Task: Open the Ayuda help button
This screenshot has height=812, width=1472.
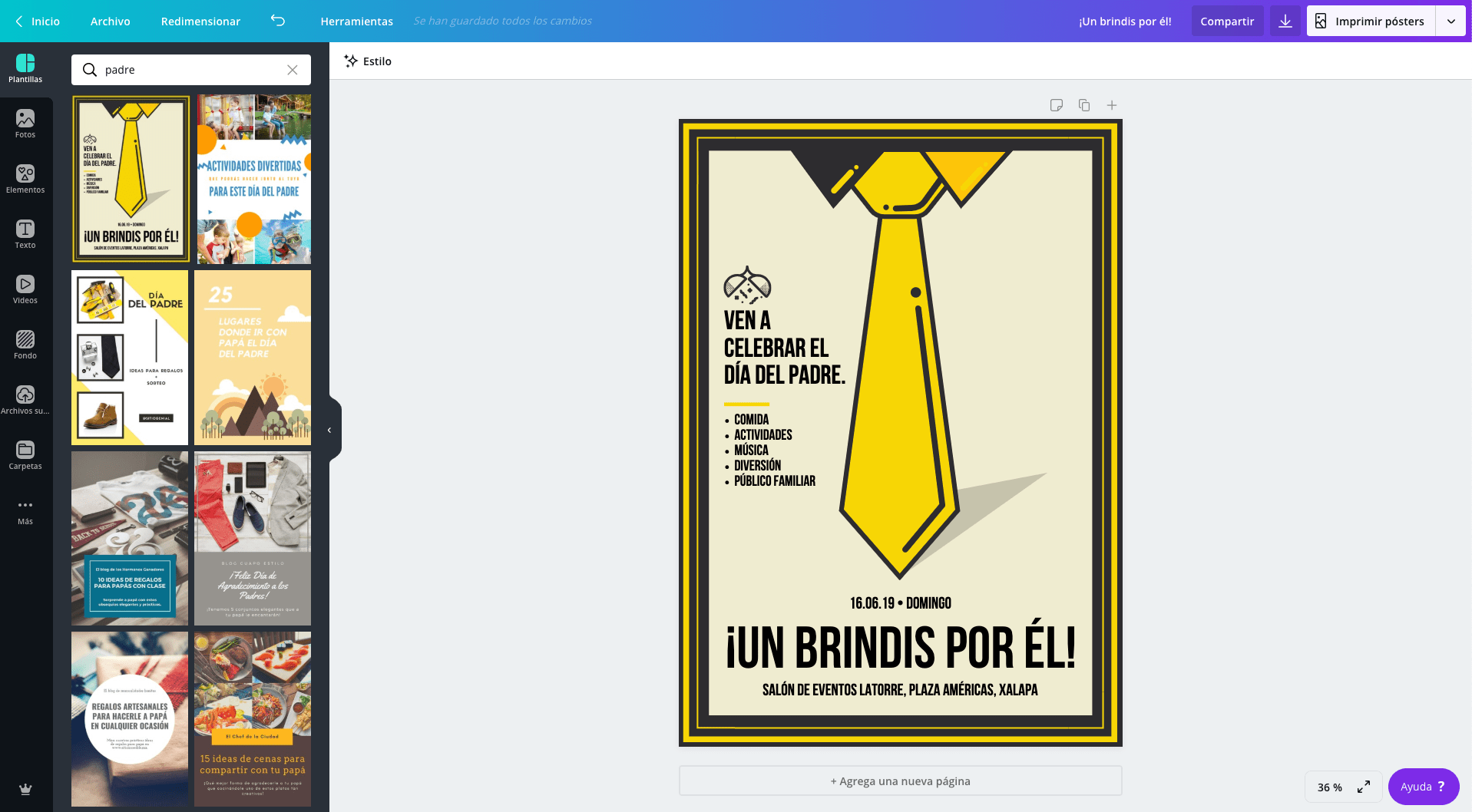Action: point(1424,787)
